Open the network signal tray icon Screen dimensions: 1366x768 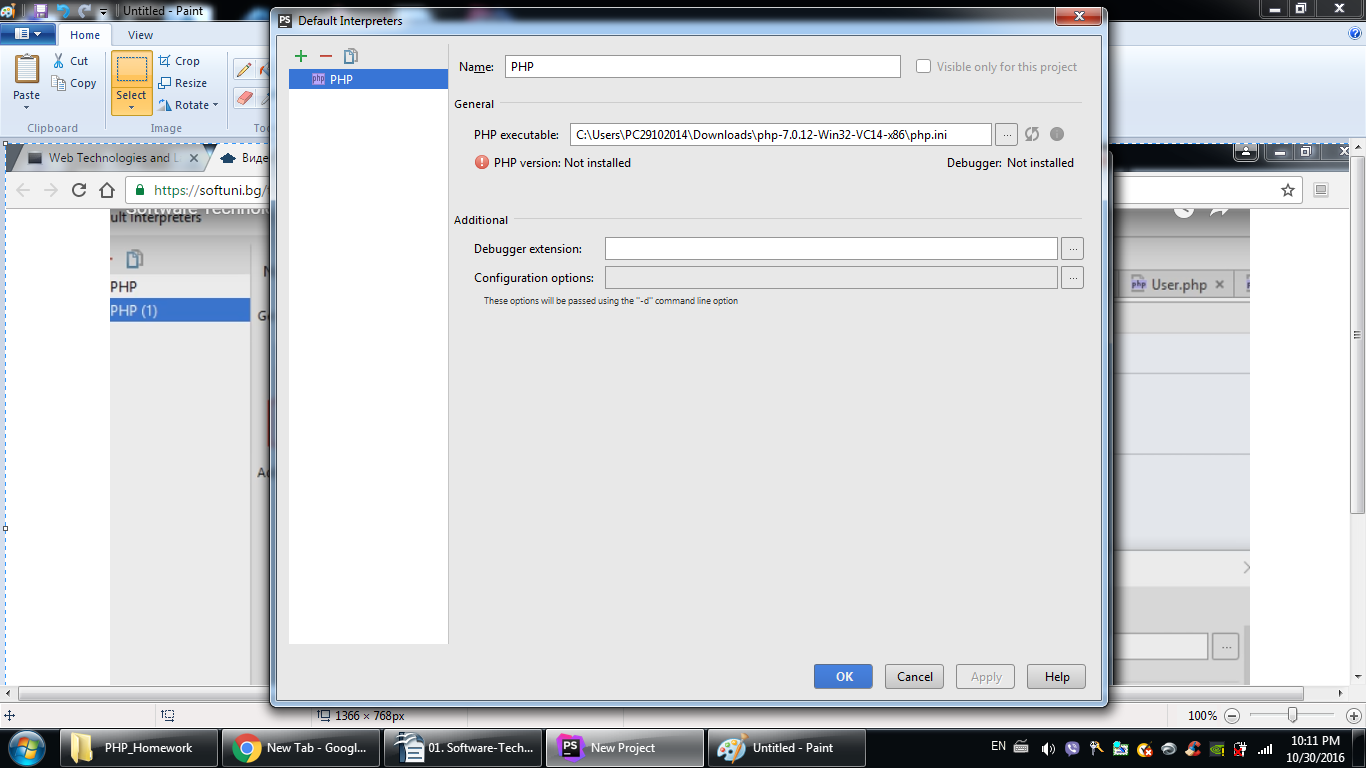tap(1265, 747)
